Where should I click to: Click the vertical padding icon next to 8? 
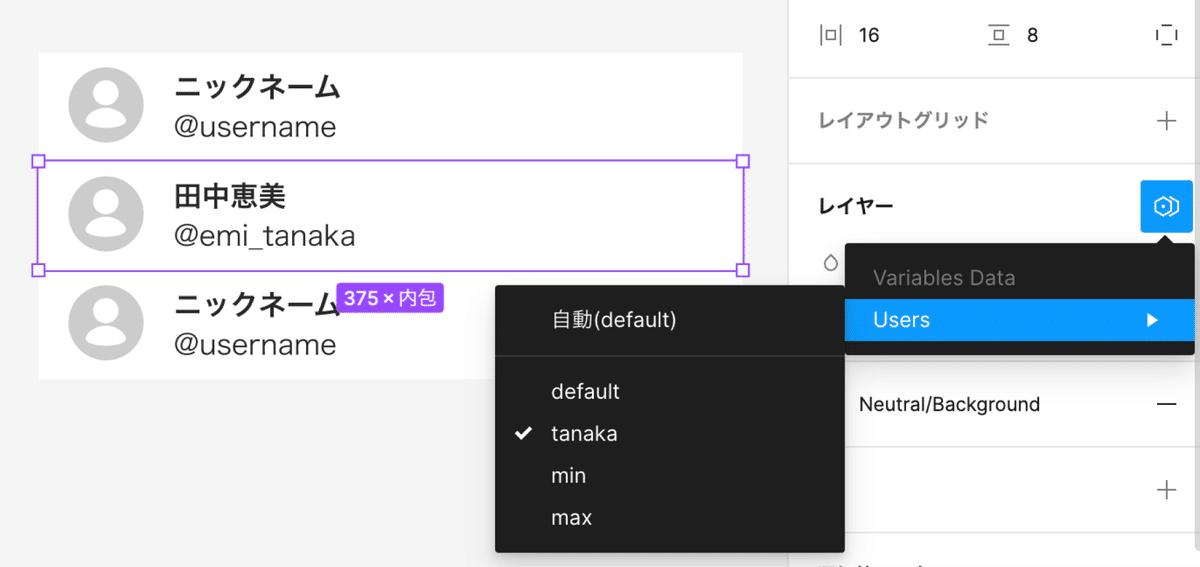(x=998, y=35)
